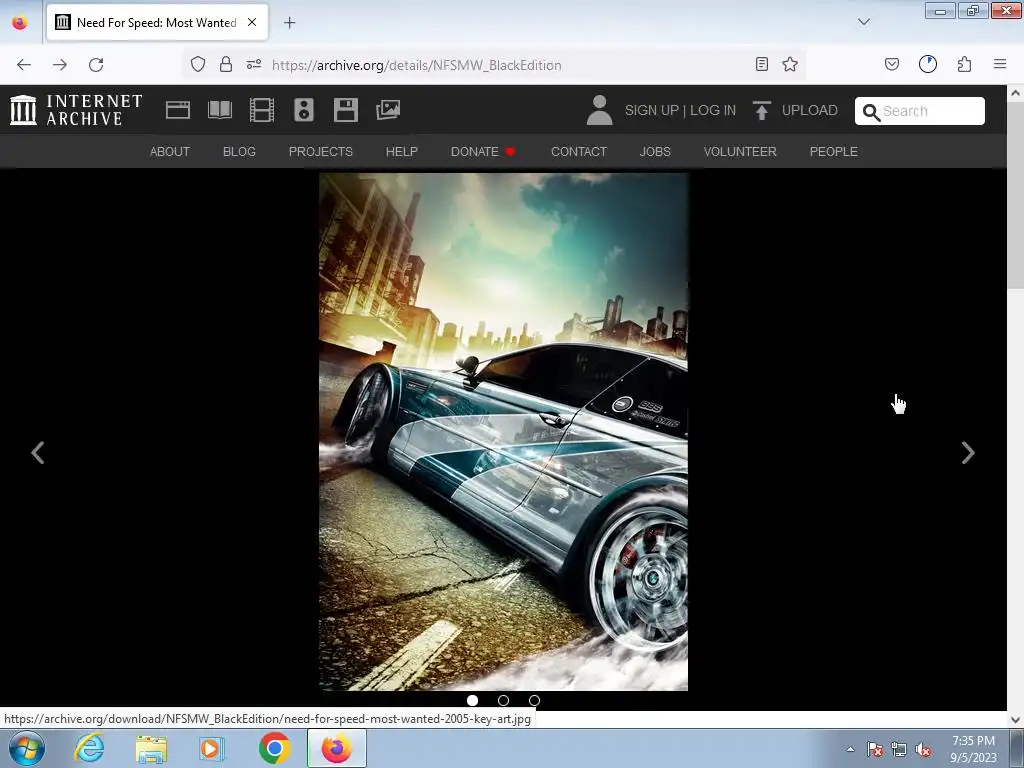The width and height of the screenshot is (1024, 768).
Task: Select the third carousel dot
Action: pyautogui.click(x=534, y=700)
